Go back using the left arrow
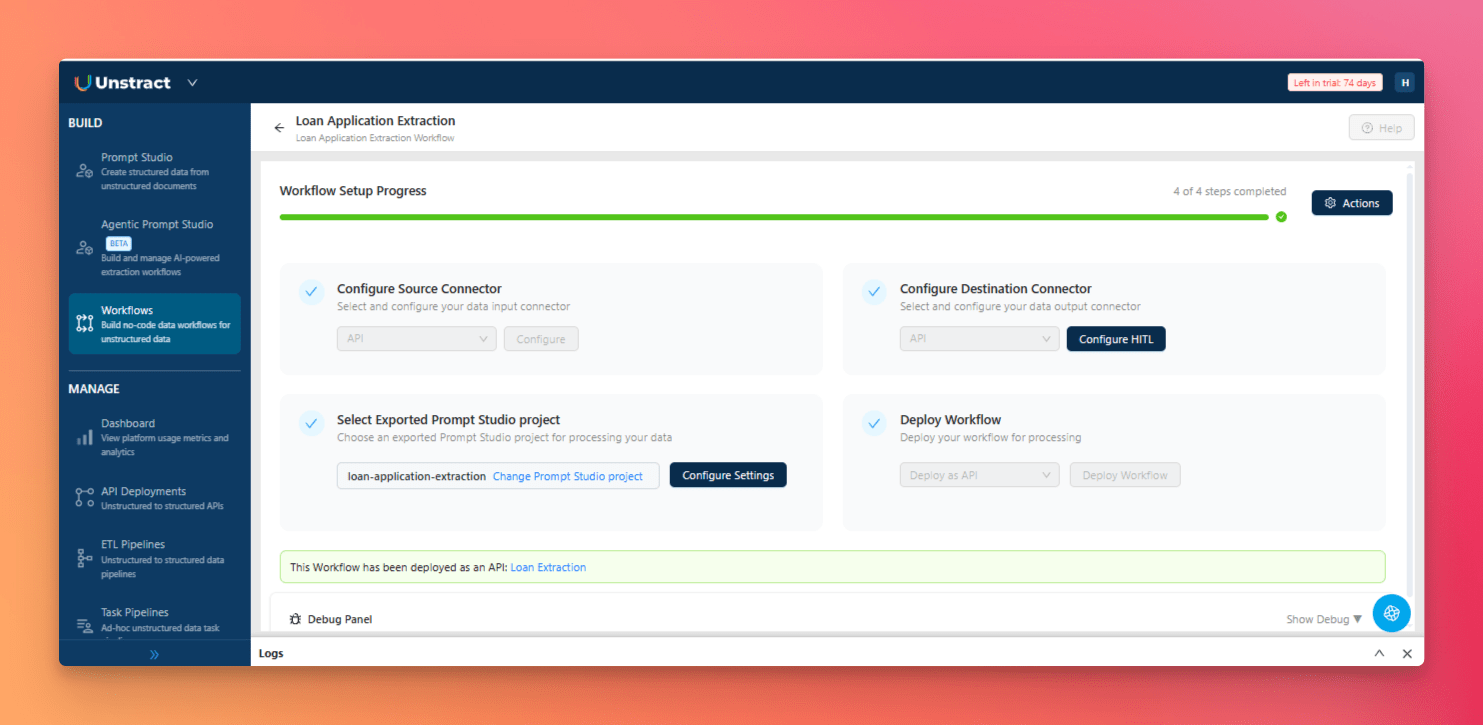Image resolution: width=1483 pixels, height=725 pixels. coord(279,128)
